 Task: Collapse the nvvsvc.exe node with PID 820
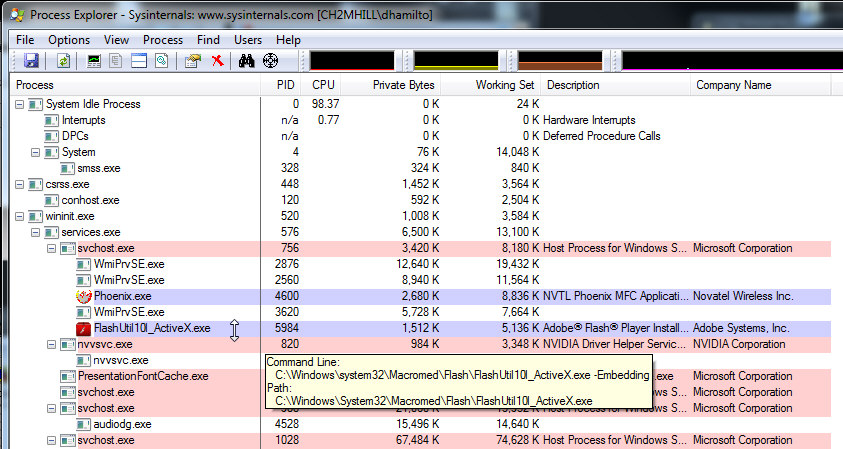(52, 345)
